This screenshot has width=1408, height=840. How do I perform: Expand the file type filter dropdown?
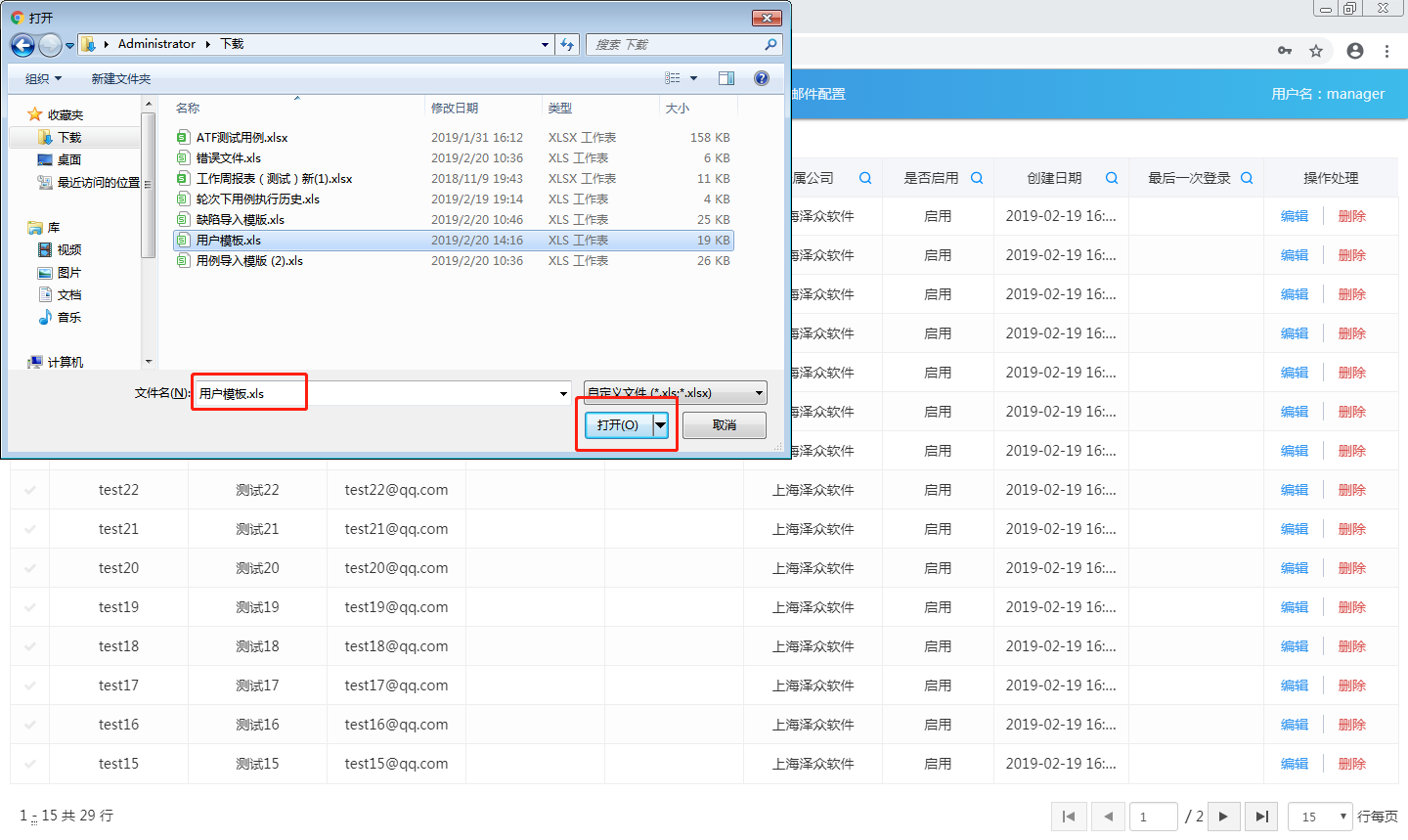[x=759, y=393]
